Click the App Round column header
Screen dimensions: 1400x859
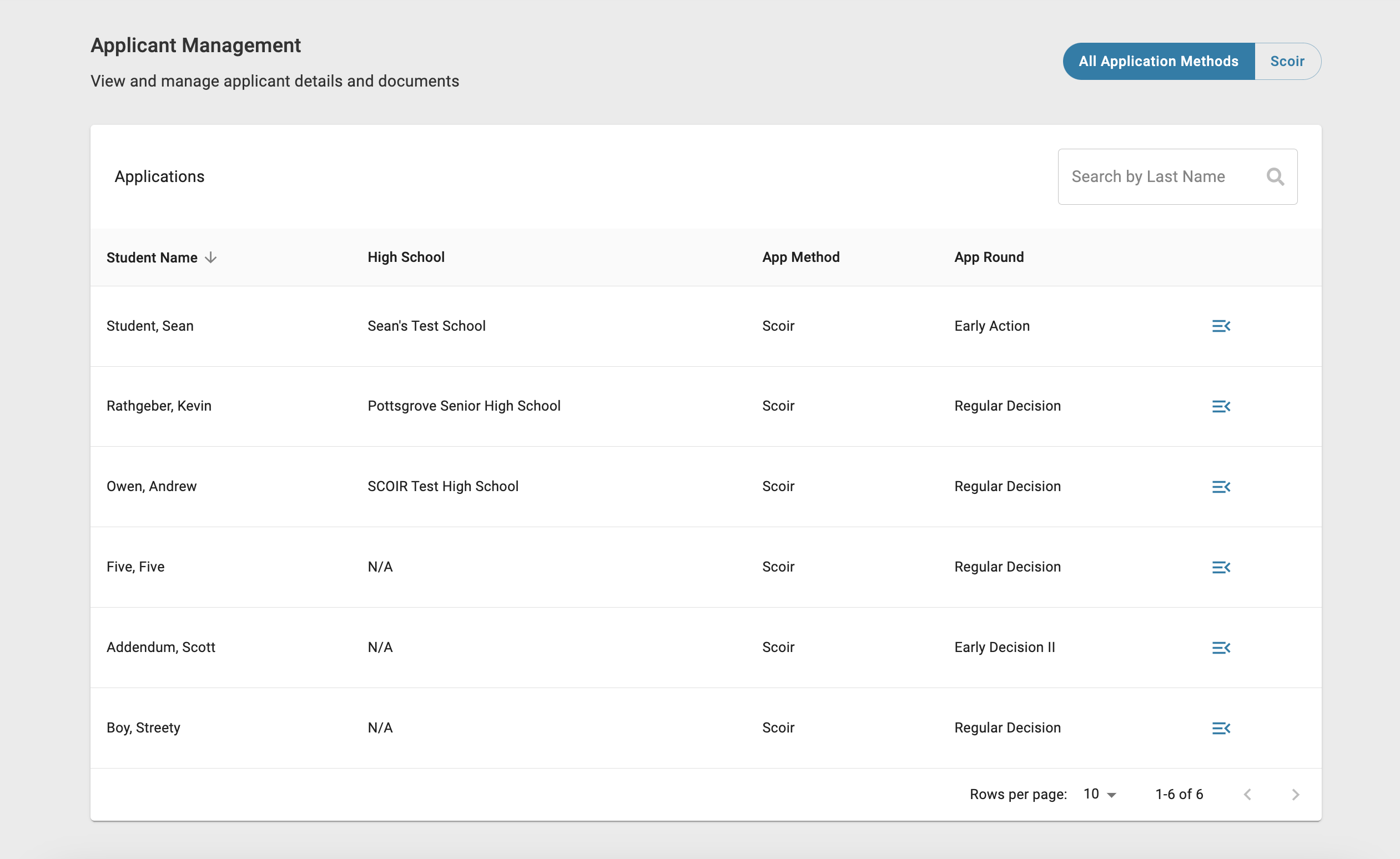click(989, 257)
